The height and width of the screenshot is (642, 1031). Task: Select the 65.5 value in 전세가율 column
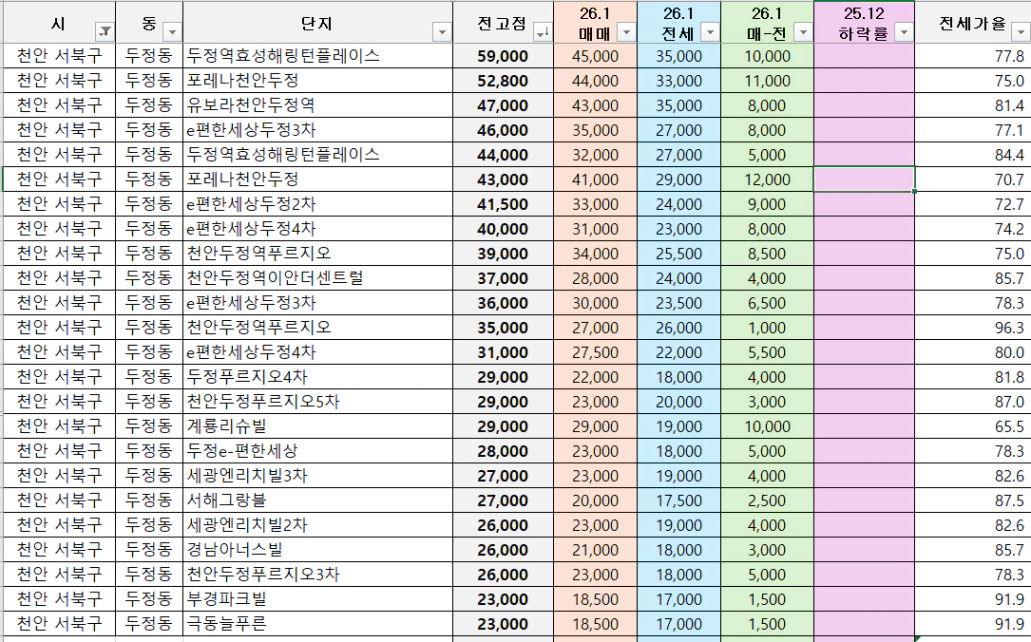[972, 426]
